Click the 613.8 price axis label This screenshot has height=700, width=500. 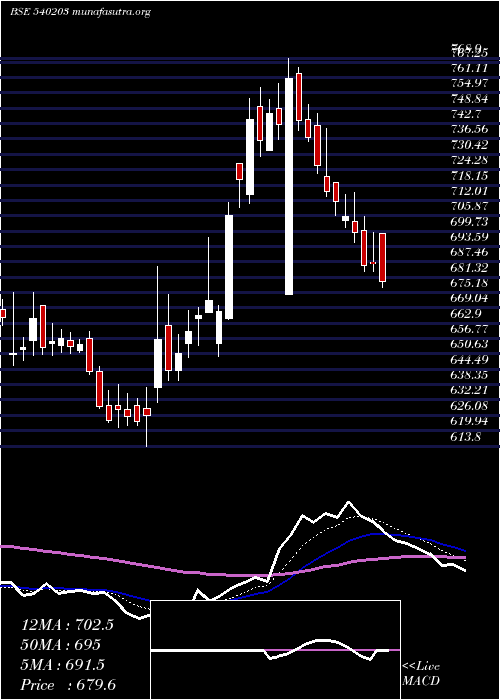466,436
